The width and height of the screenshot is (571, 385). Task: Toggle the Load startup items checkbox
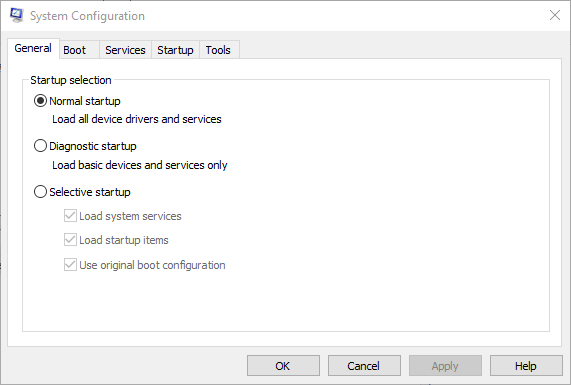click(x=70, y=240)
